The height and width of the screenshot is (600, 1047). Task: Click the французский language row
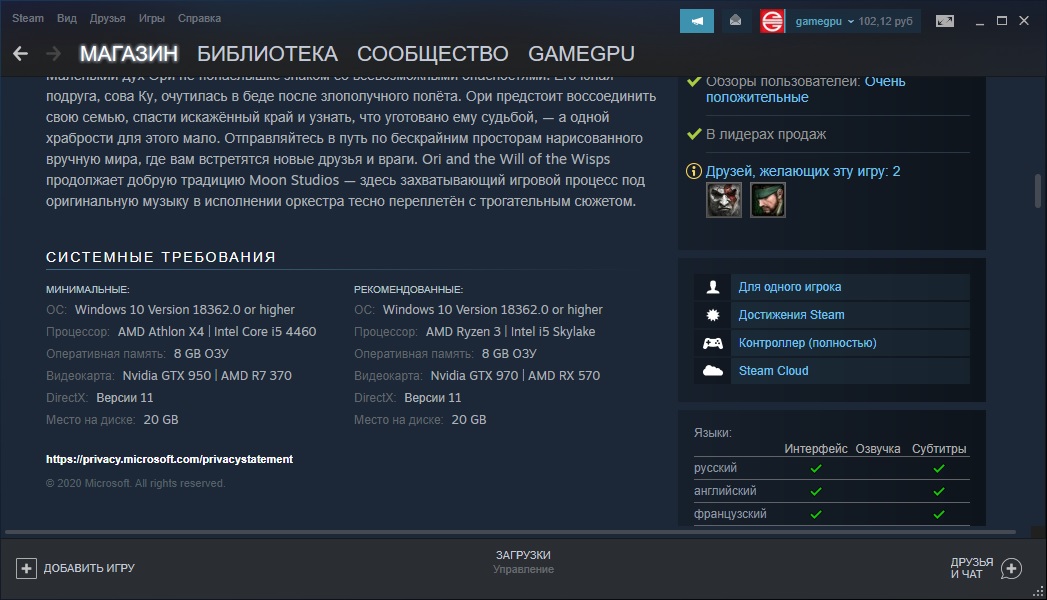pyautogui.click(x=831, y=514)
